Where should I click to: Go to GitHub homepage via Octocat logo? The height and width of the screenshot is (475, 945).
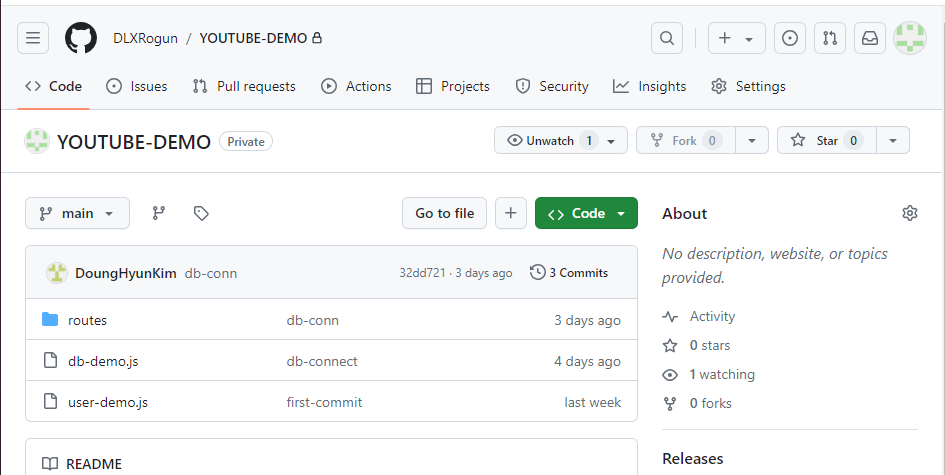(81, 38)
